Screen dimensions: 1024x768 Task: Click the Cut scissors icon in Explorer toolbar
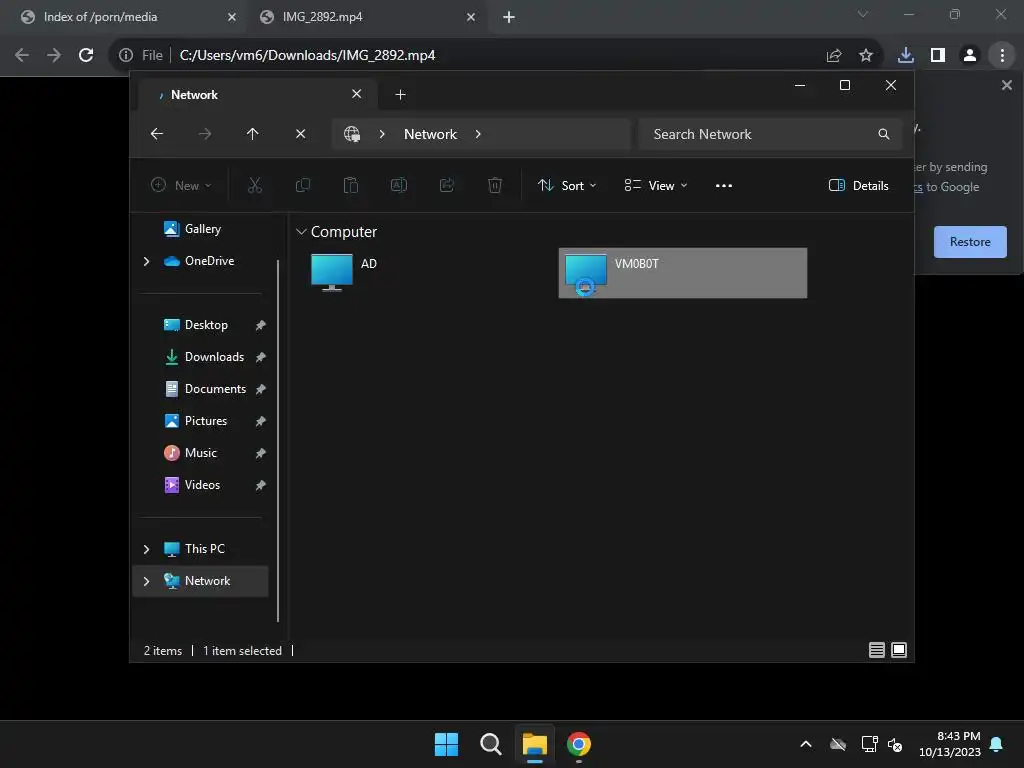[x=255, y=185]
